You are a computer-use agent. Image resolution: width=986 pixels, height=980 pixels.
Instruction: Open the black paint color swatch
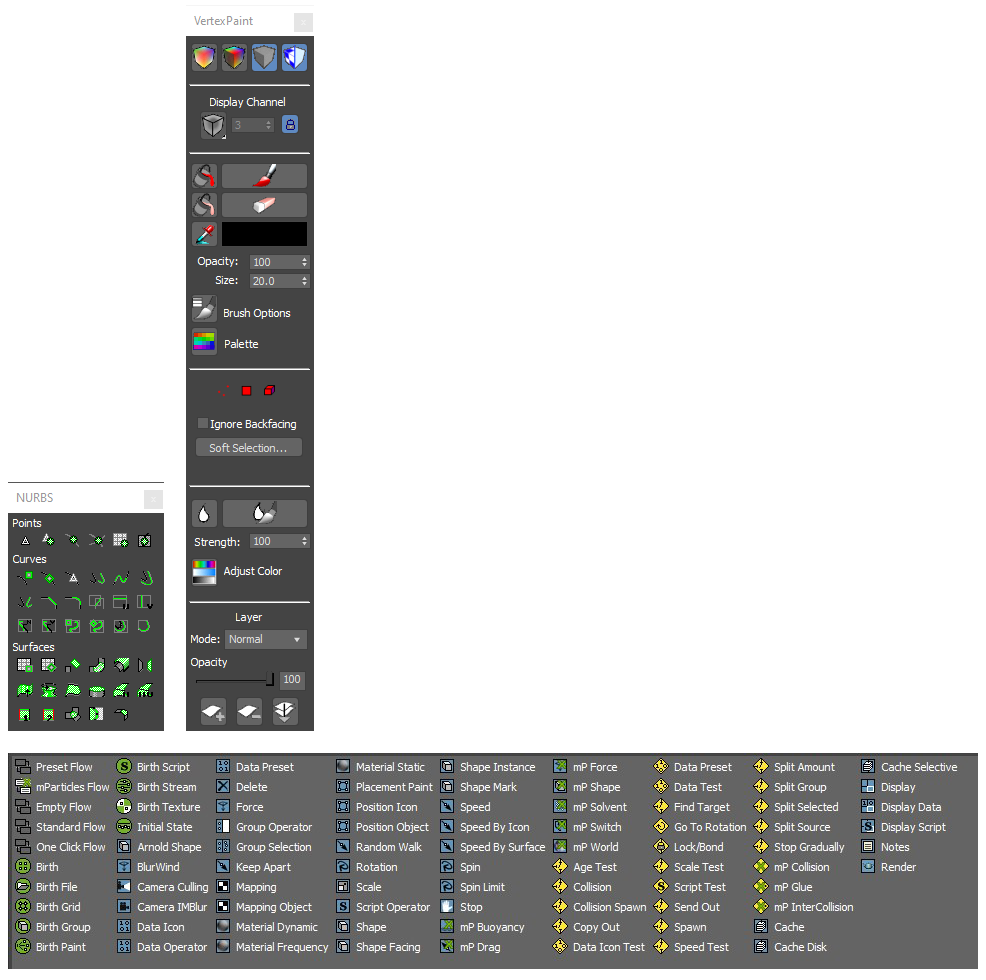[x=264, y=234]
